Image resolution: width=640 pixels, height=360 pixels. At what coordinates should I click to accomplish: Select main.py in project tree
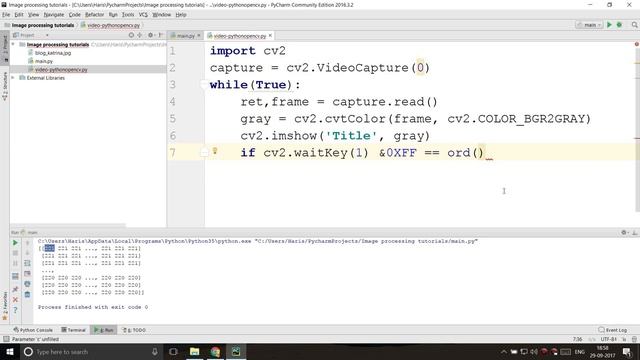click(x=44, y=61)
